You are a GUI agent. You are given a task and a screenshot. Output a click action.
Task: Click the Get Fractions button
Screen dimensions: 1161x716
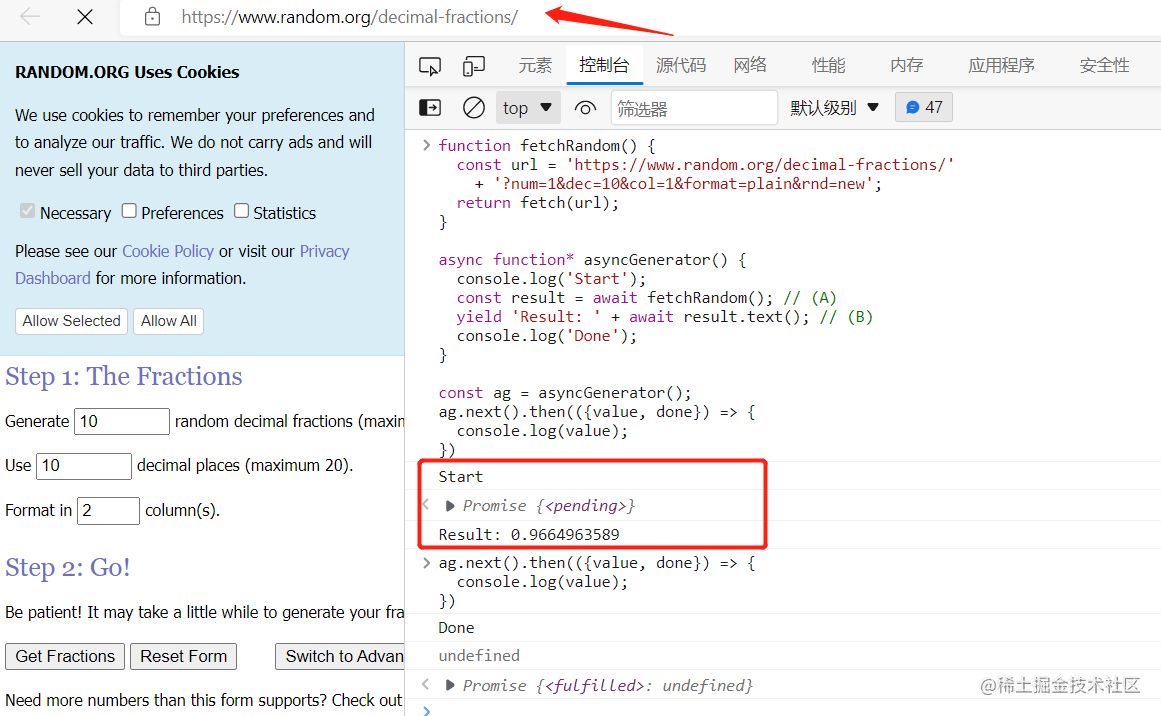[x=65, y=657]
